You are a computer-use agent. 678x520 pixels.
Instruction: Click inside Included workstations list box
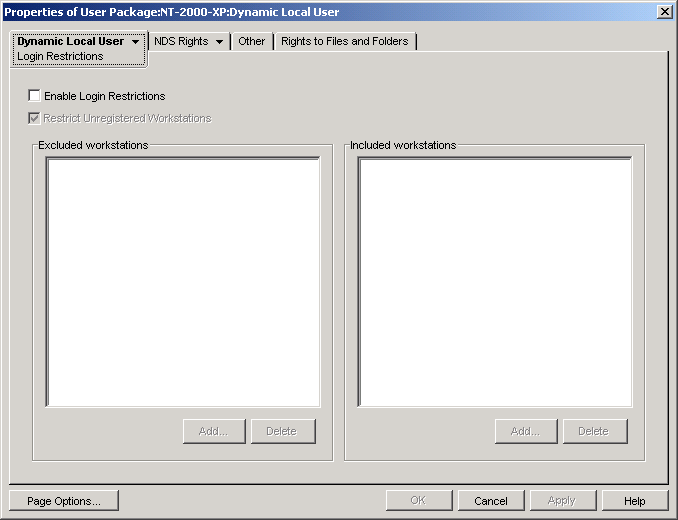(495, 282)
